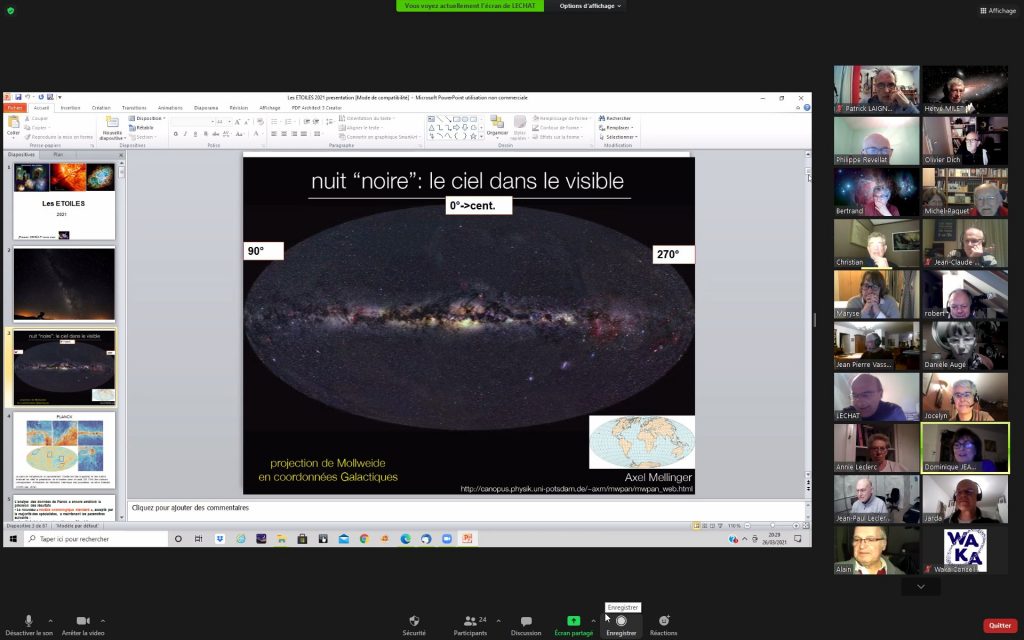Adjust the PowerPoint zoom slider

point(772,526)
